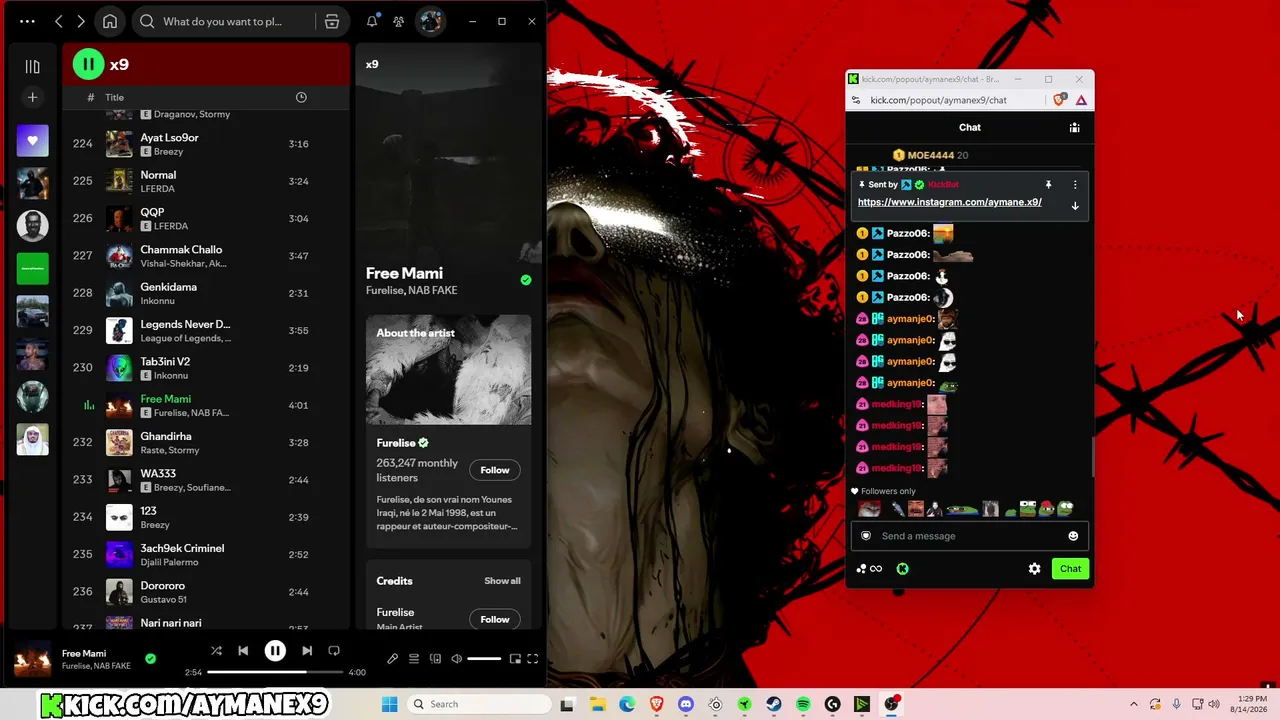Type in the 'Send a message' chat field
This screenshot has height=720, width=1280.
[x=969, y=536]
